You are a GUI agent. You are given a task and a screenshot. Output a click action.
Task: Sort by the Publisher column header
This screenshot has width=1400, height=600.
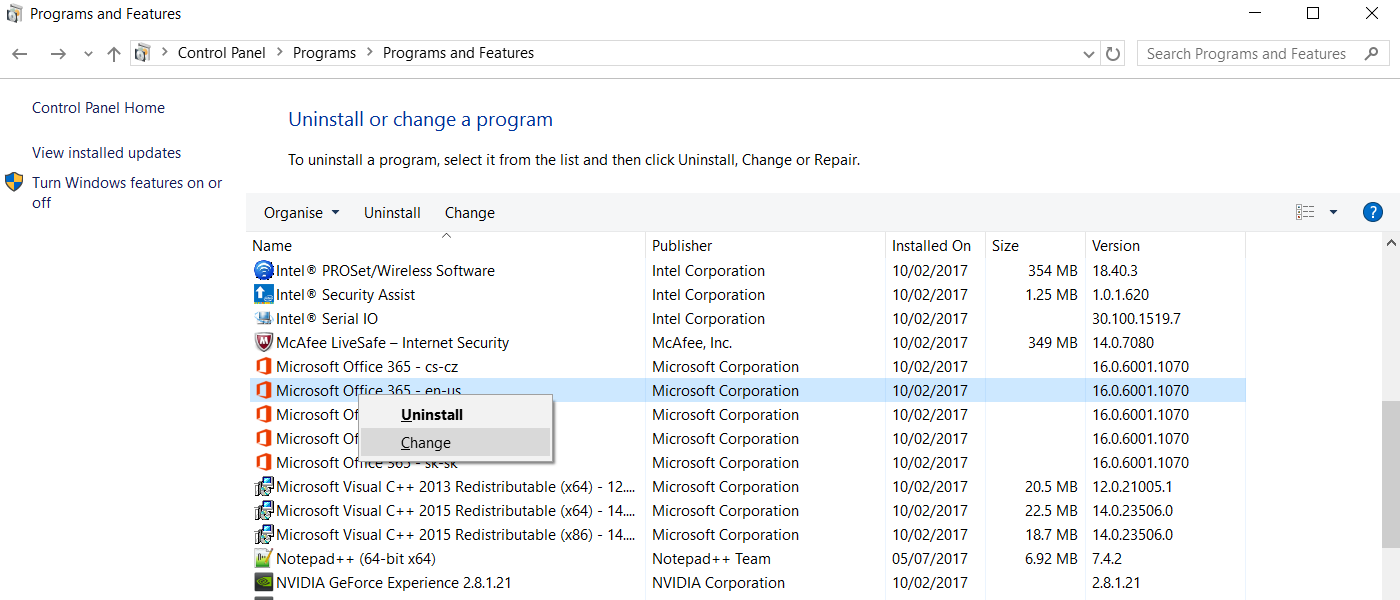coord(765,246)
